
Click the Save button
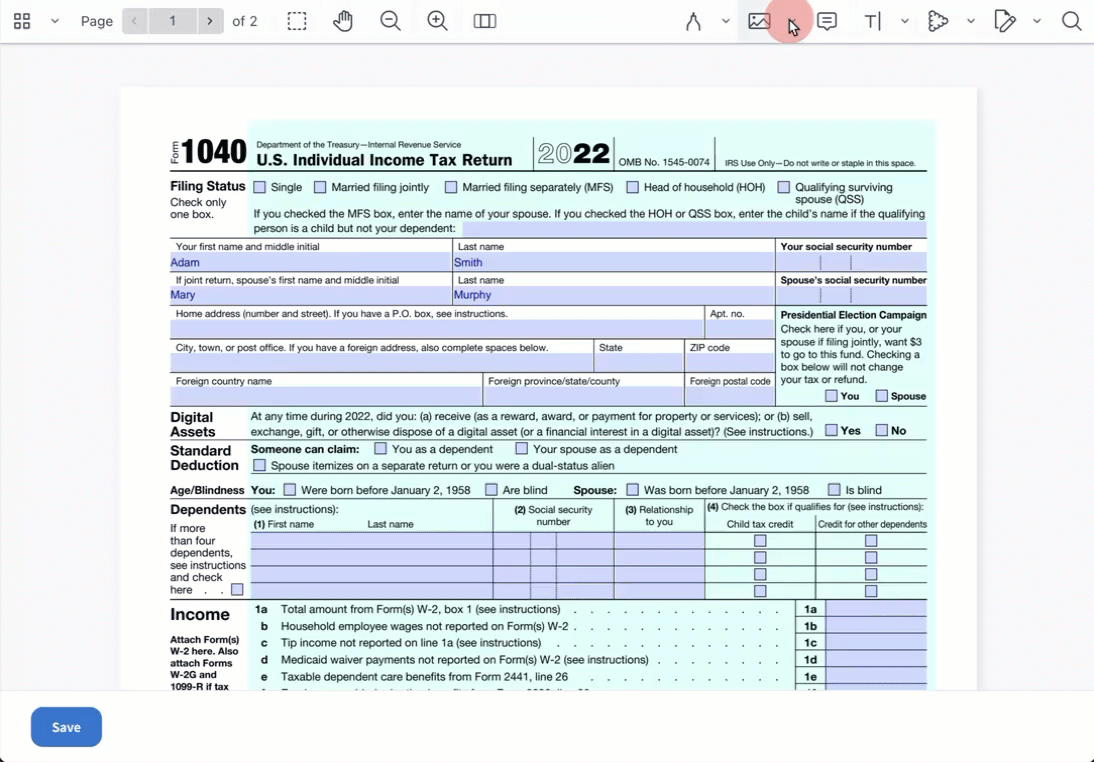[66, 727]
